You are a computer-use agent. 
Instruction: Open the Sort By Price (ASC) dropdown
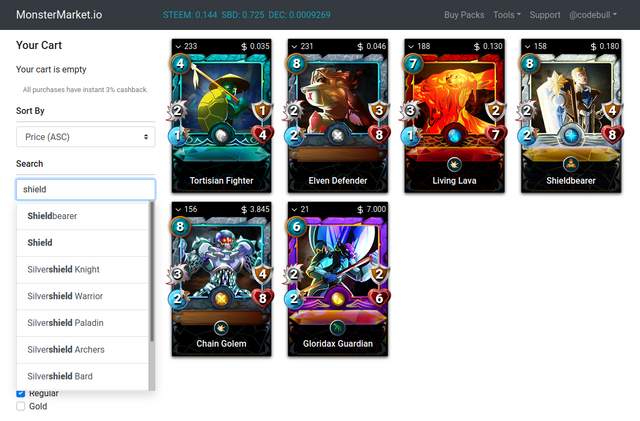pos(86,137)
